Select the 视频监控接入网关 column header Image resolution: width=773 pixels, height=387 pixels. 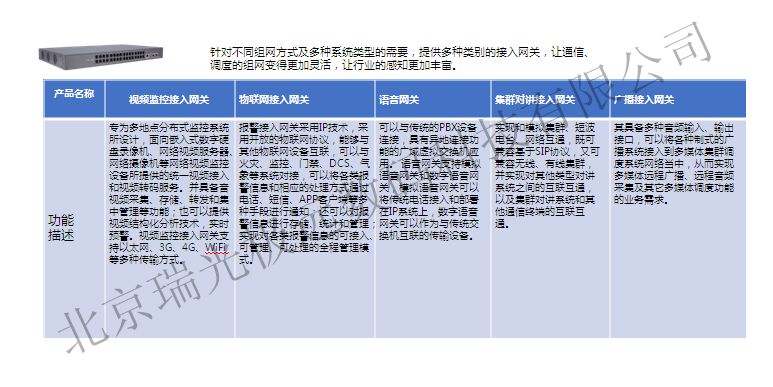(x=170, y=99)
